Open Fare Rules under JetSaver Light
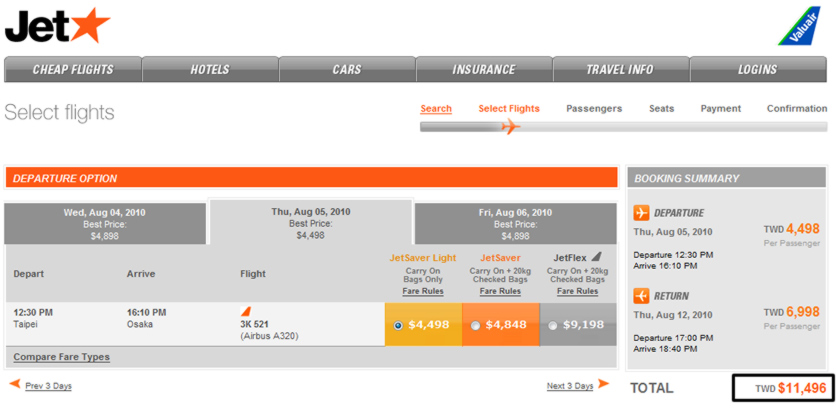 [423, 291]
